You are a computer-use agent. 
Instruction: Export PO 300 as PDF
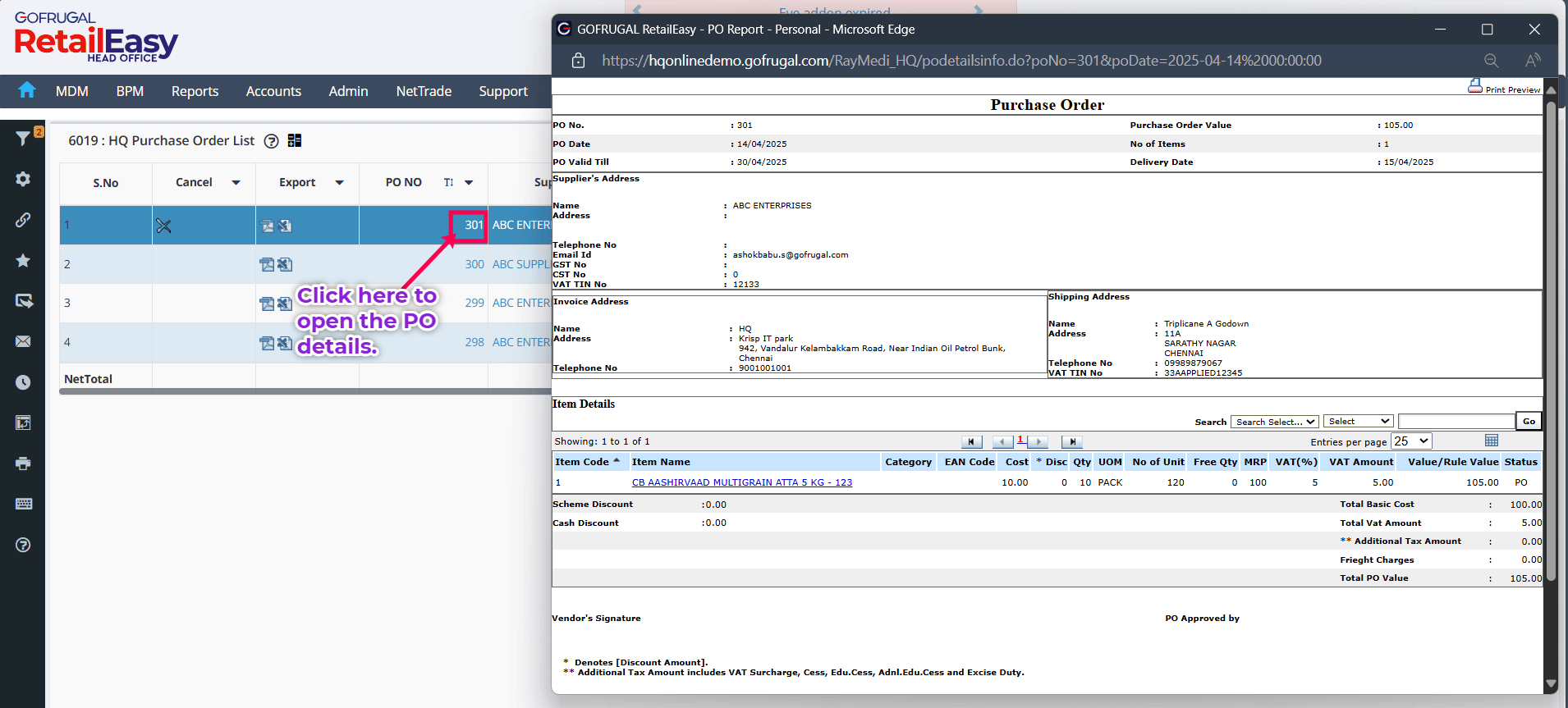coord(267,264)
